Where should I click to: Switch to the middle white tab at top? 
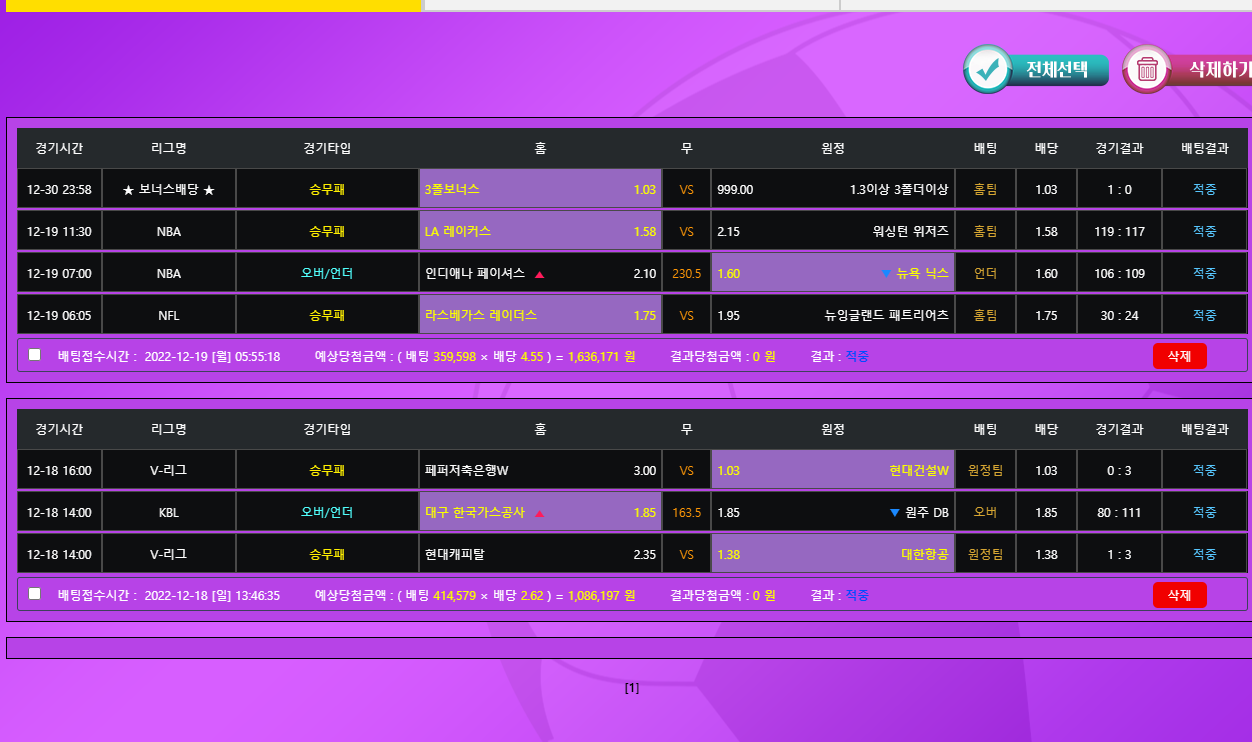[x=631, y=5]
